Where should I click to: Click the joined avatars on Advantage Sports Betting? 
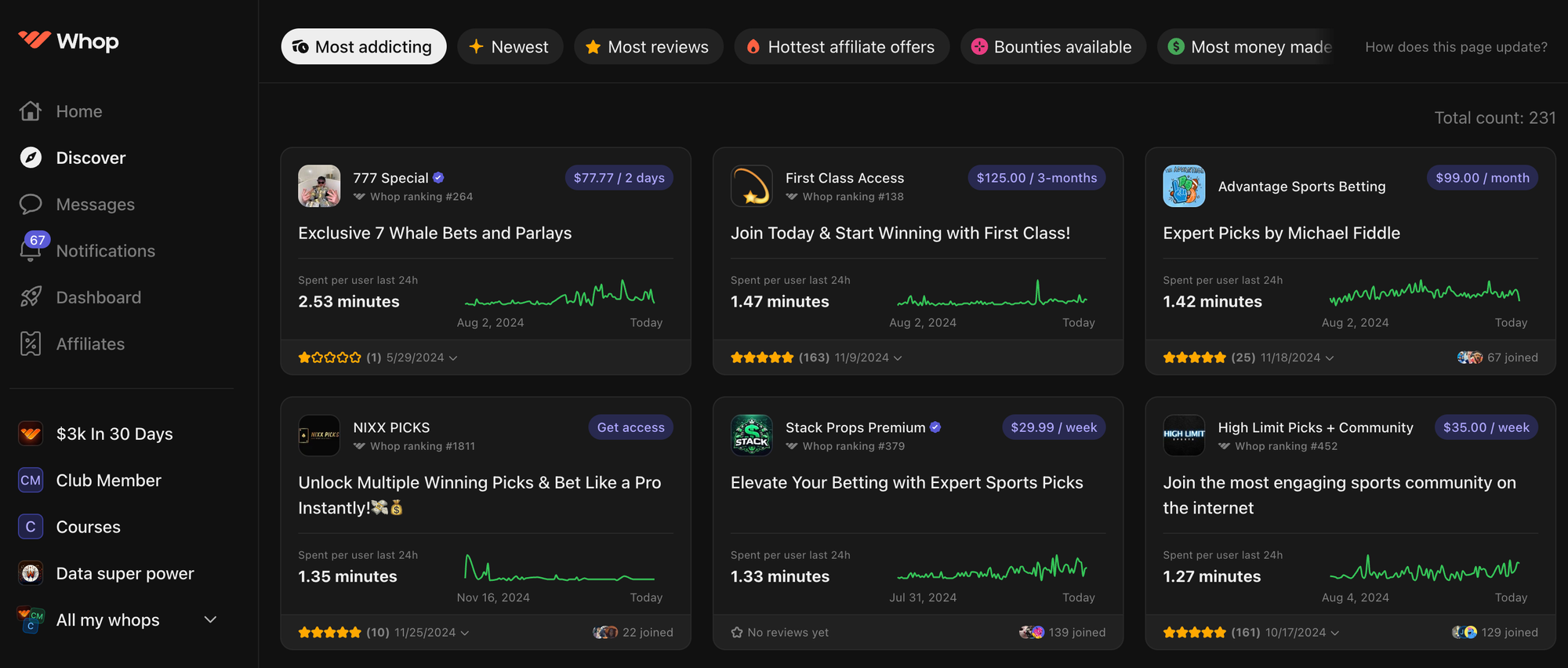tap(1470, 358)
